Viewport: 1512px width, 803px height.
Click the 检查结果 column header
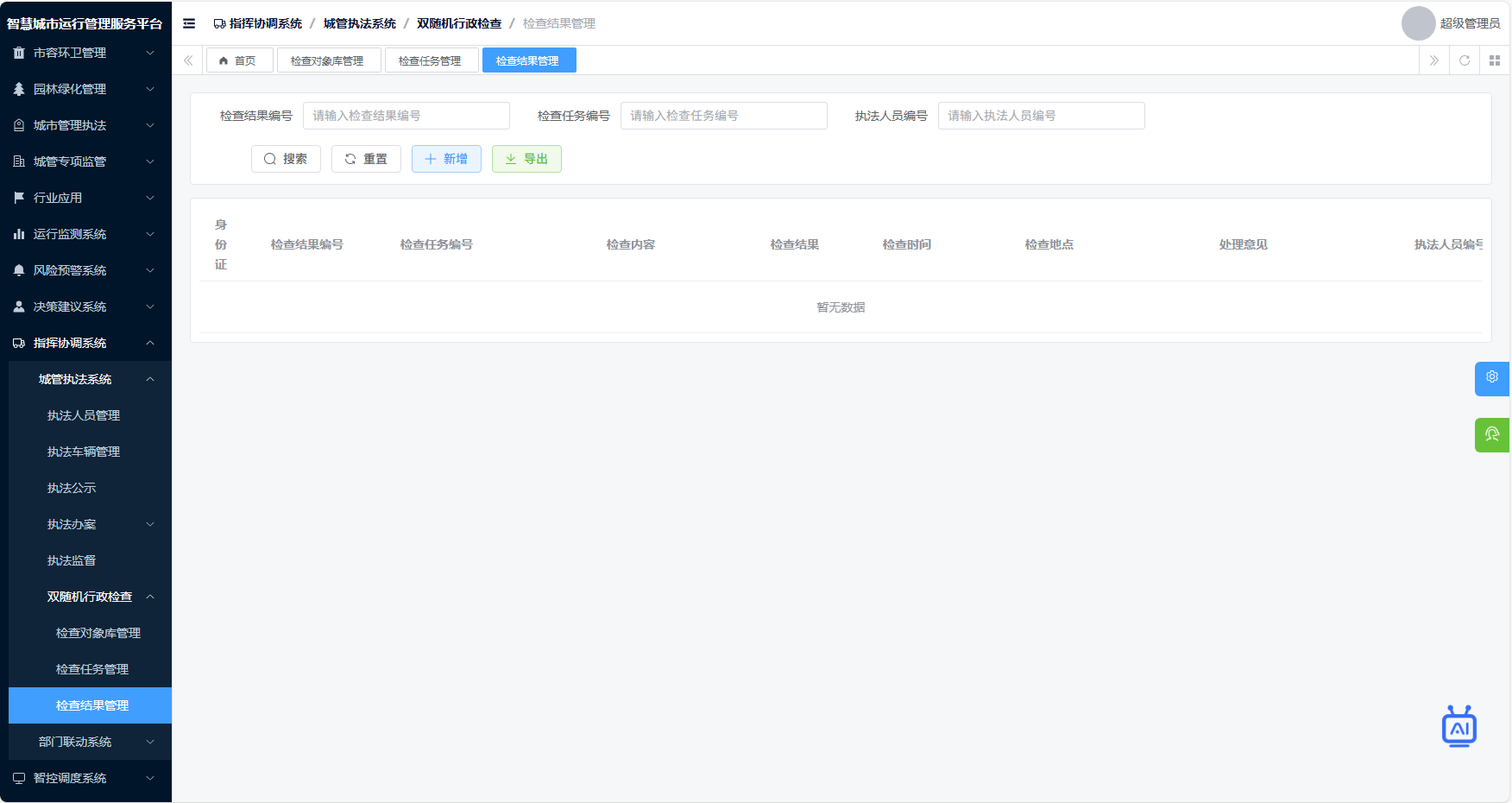coord(795,244)
